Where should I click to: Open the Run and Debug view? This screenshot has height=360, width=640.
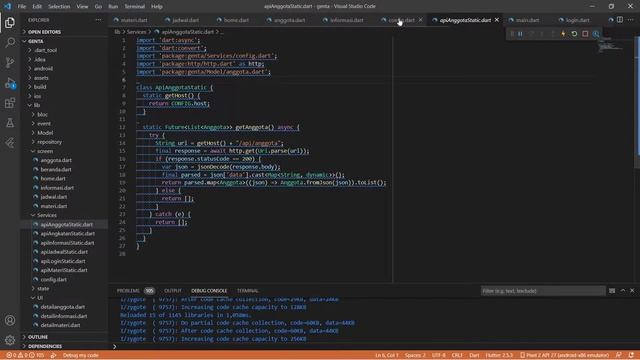pos(10,83)
